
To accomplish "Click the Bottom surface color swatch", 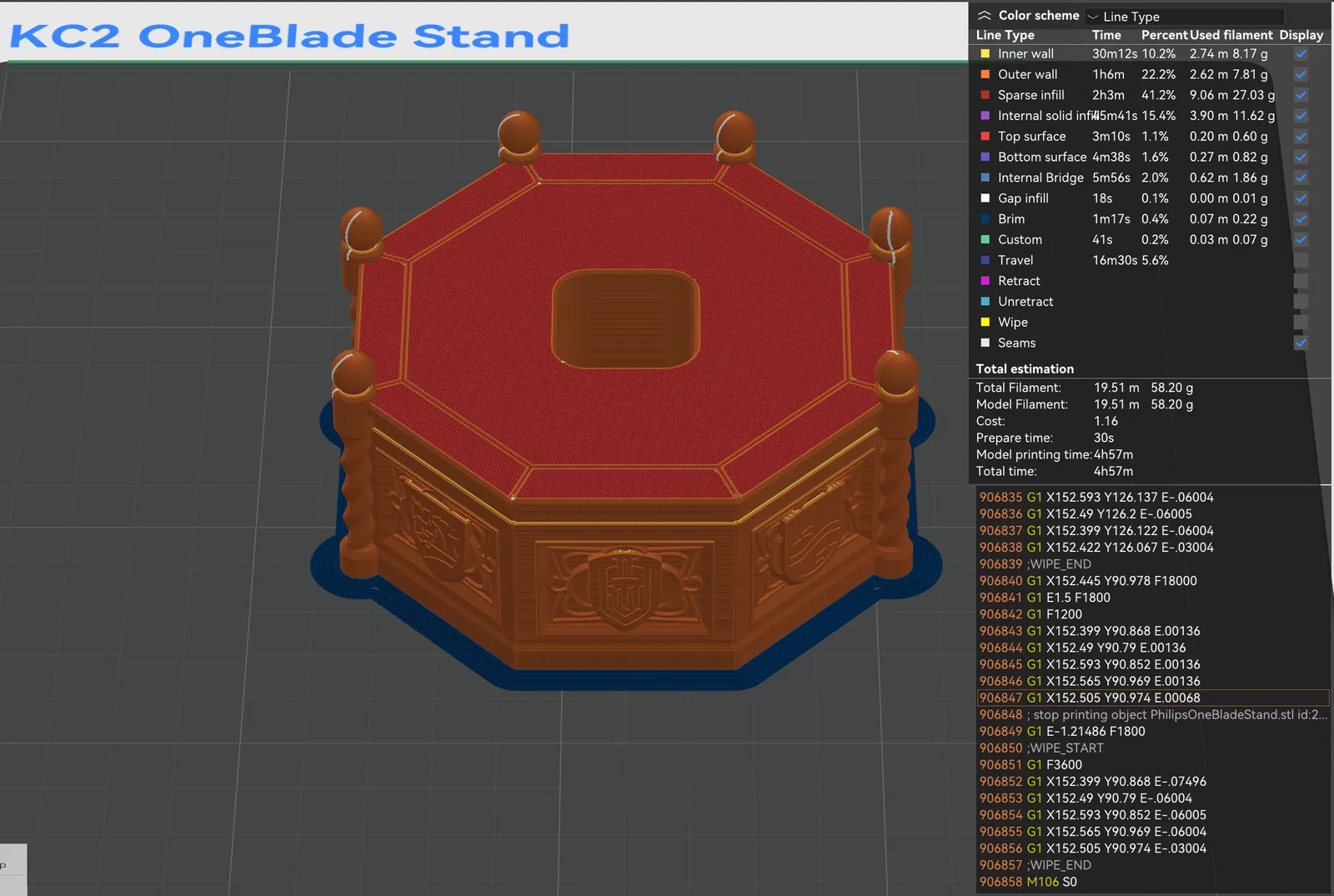I will (985, 158).
